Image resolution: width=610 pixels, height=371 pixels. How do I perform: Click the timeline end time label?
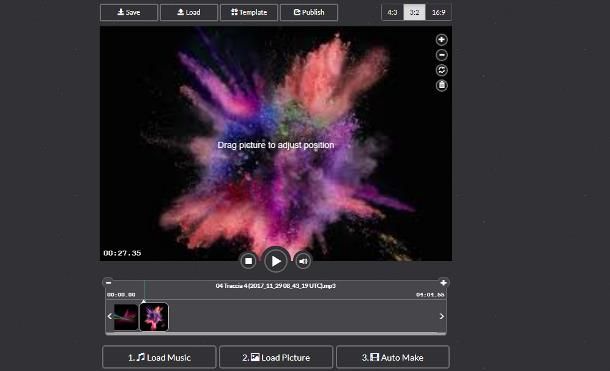click(x=430, y=295)
